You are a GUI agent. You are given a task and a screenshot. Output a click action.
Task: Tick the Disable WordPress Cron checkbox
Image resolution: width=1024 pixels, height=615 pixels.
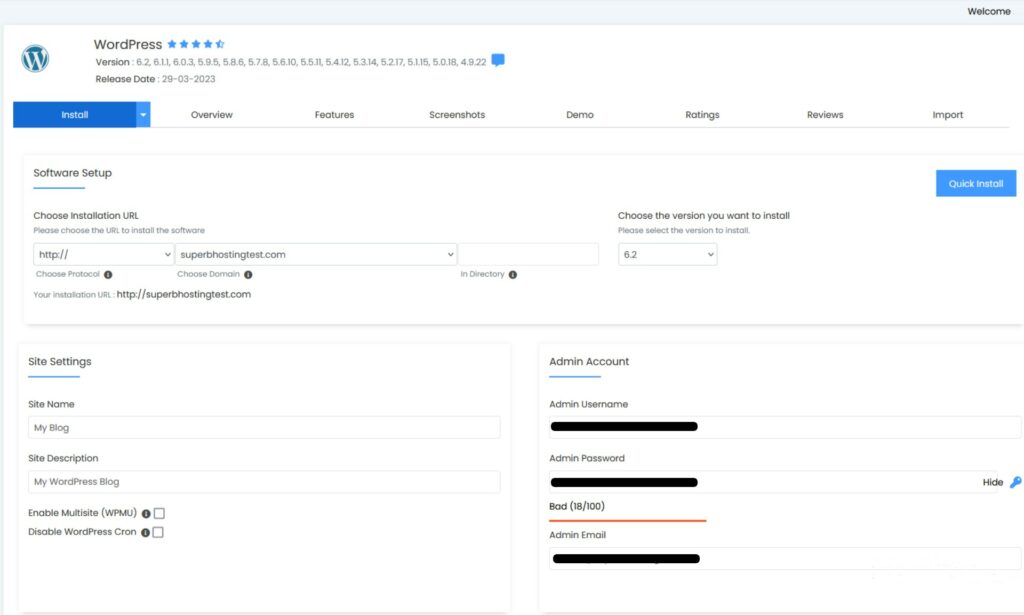(158, 533)
